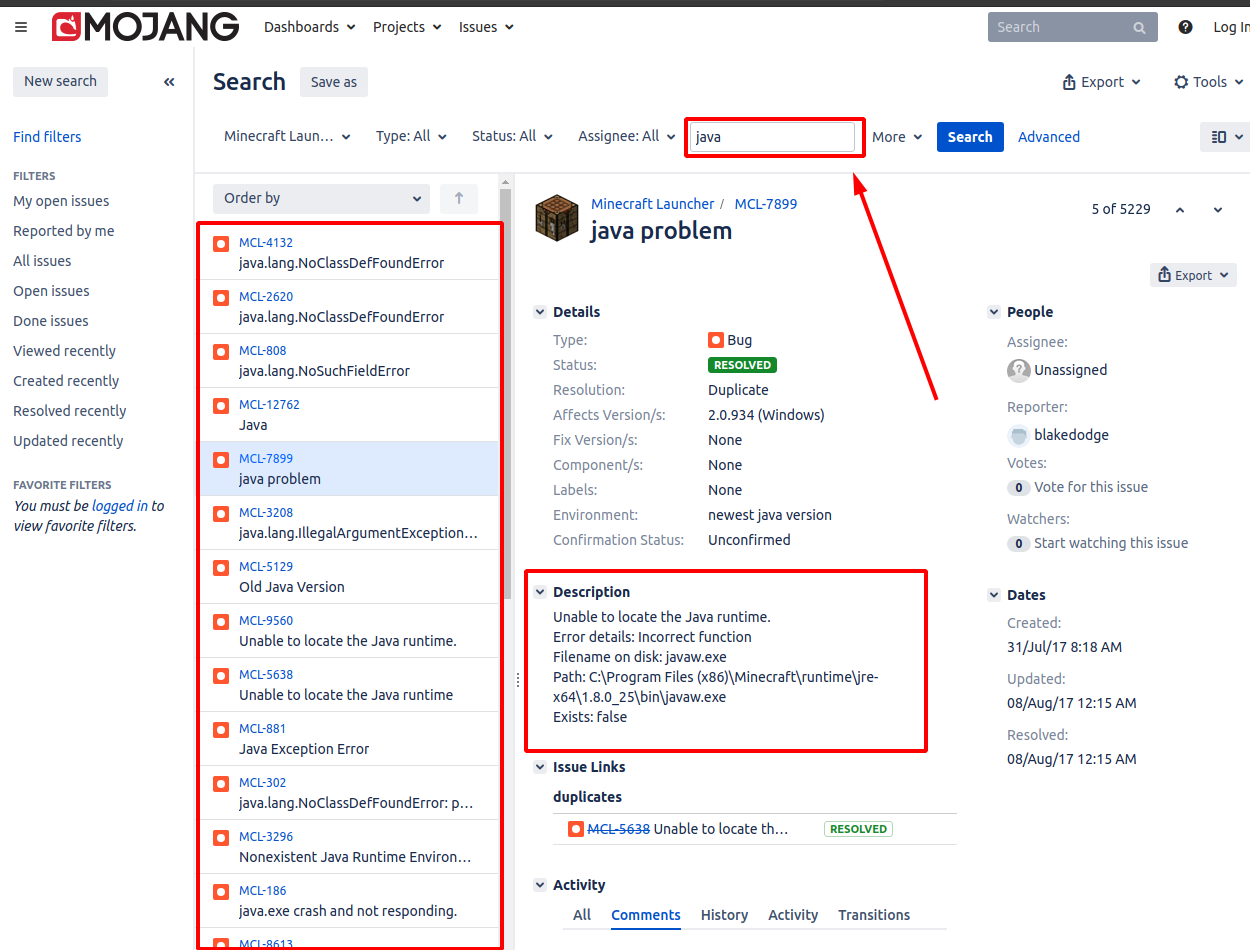Switch to the Transitions tab

874,915
